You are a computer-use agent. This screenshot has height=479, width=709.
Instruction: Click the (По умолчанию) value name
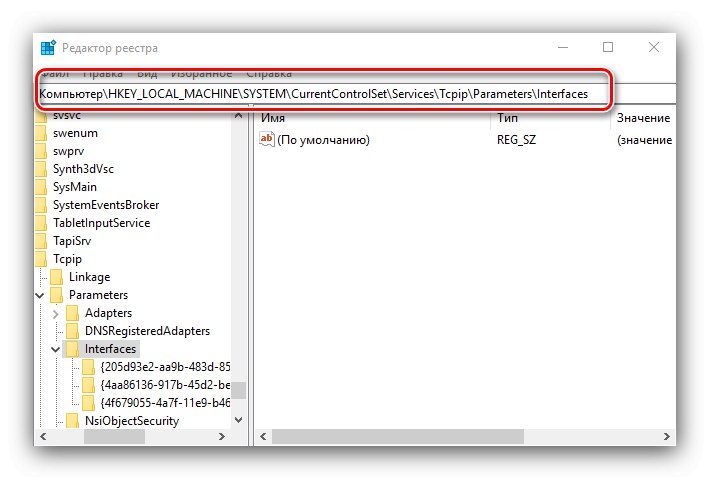[x=323, y=140]
